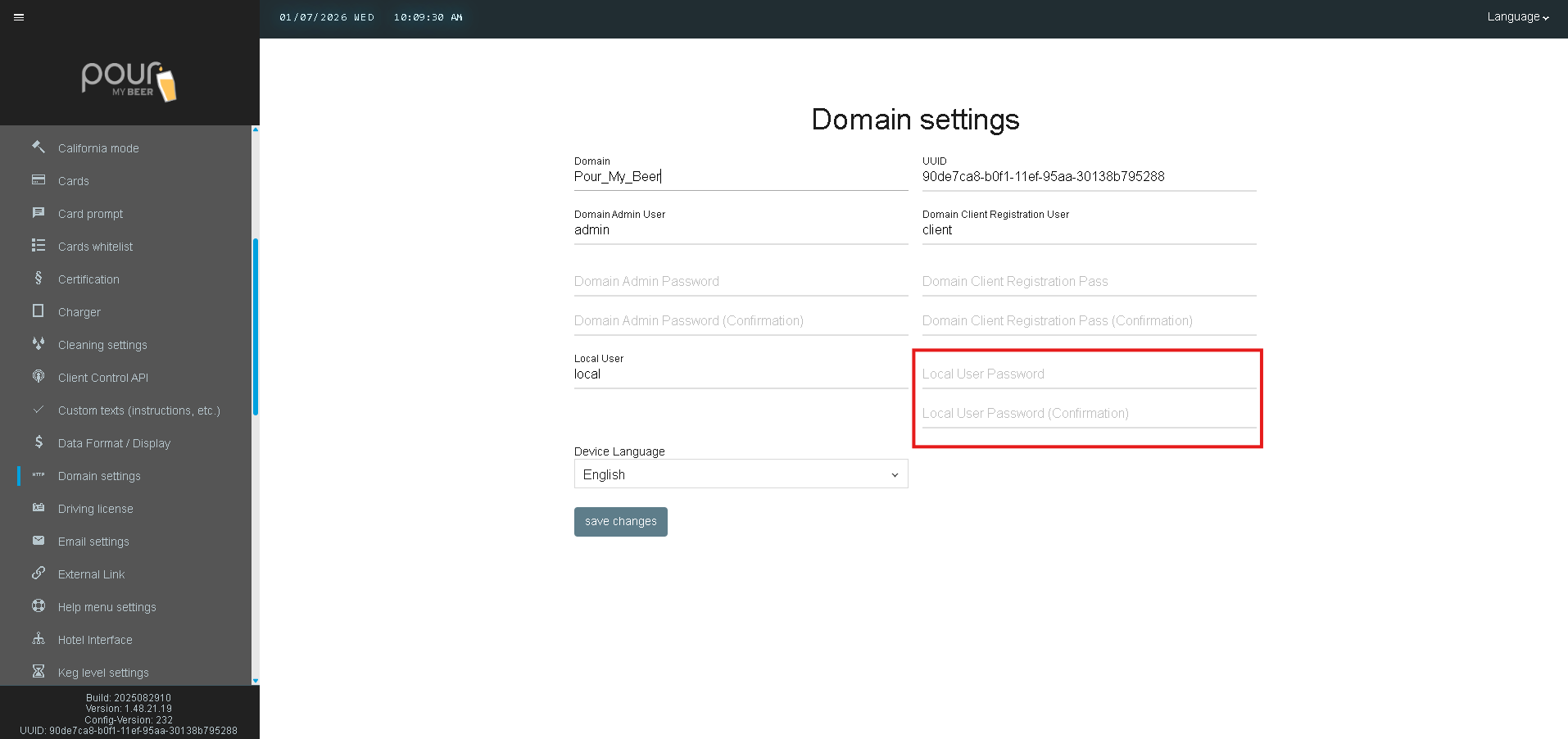Expand the Device Language select box
Screen dimensions: 1568x739
coord(741,474)
